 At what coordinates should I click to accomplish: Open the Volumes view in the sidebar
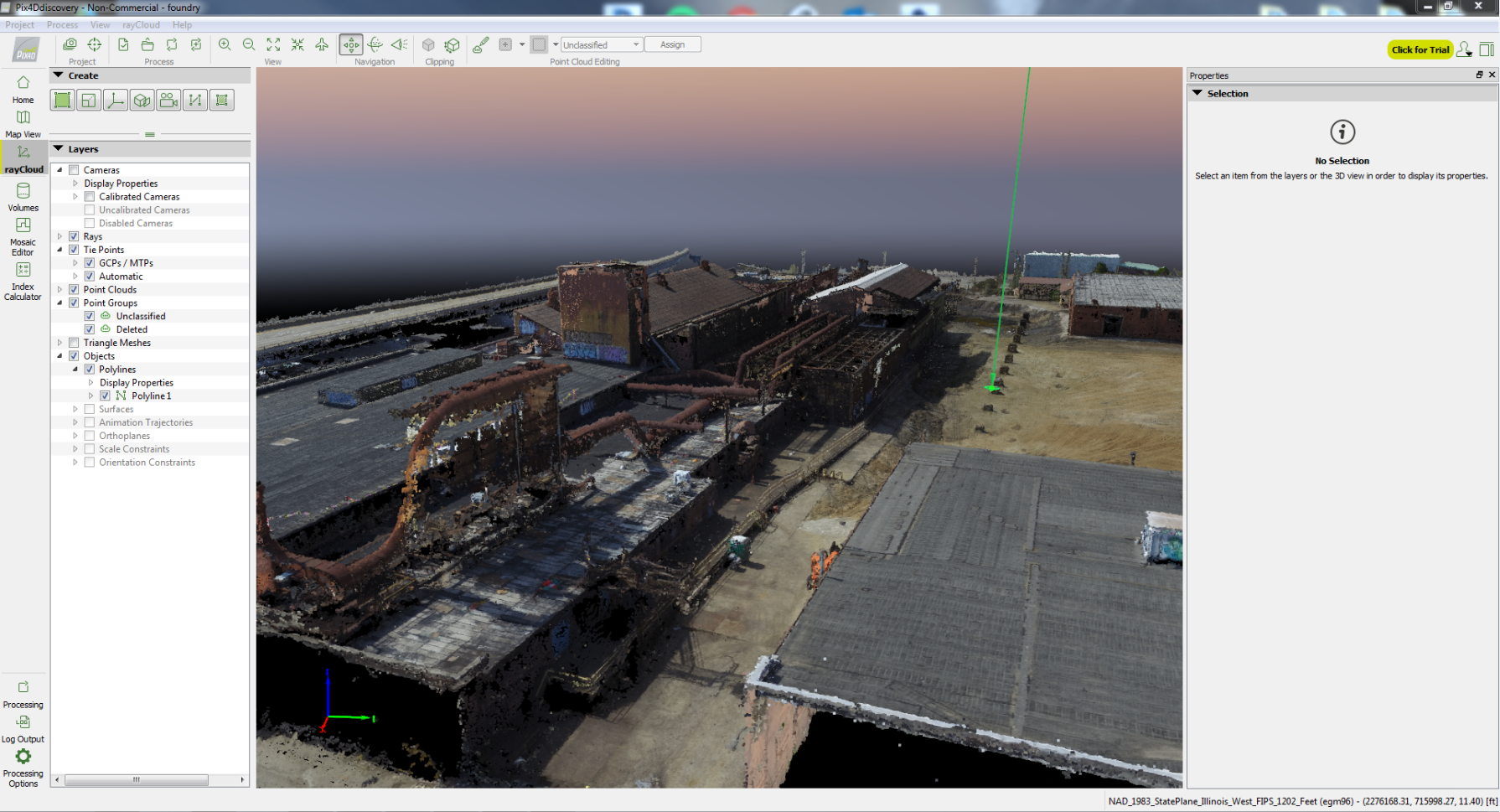(x=23, y=197)
